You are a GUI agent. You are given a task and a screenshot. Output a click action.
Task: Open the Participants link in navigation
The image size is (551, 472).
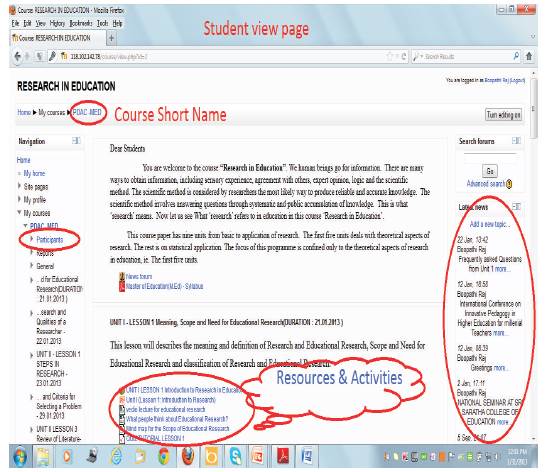pyautogui.click(x=50, y=240)
